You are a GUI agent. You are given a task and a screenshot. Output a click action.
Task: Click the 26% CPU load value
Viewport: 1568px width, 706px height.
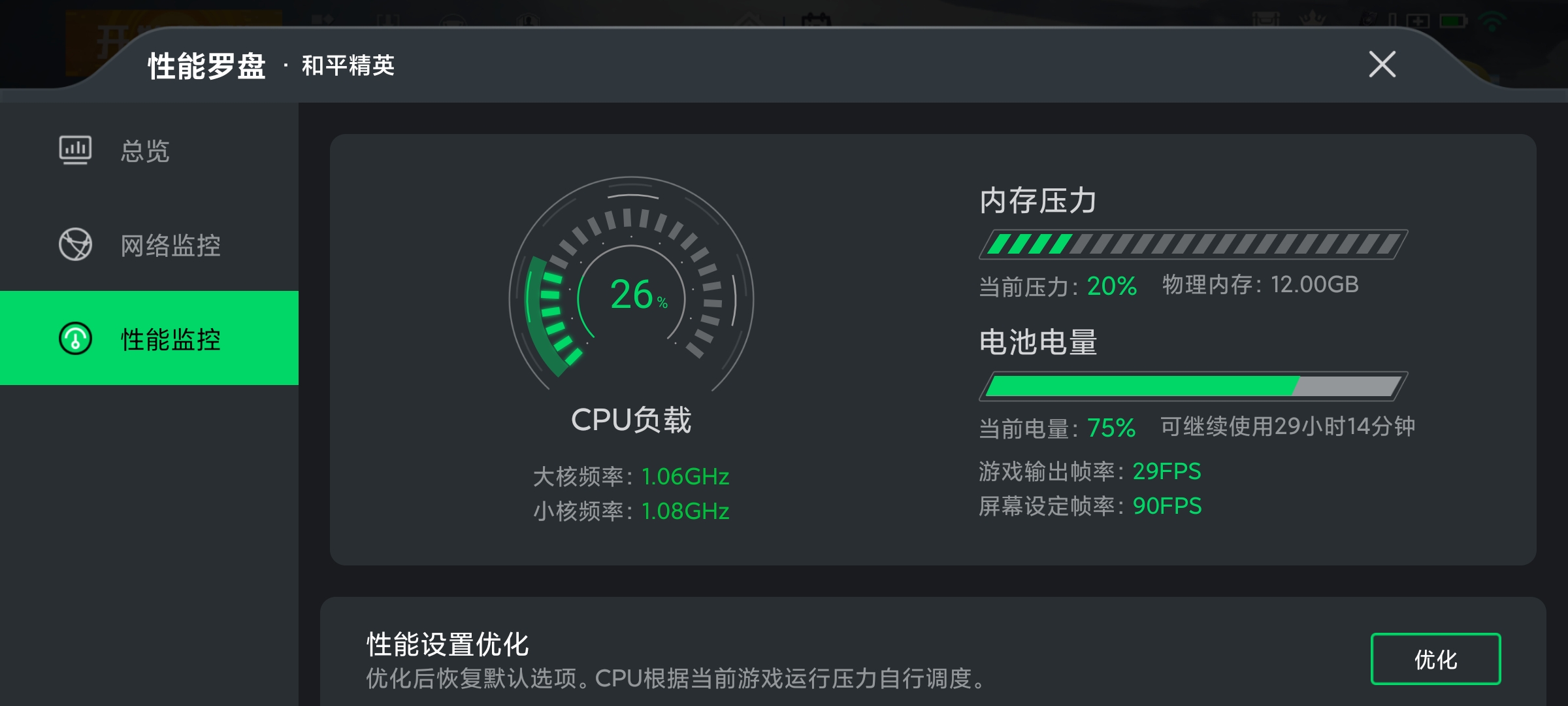coord(637,294)
